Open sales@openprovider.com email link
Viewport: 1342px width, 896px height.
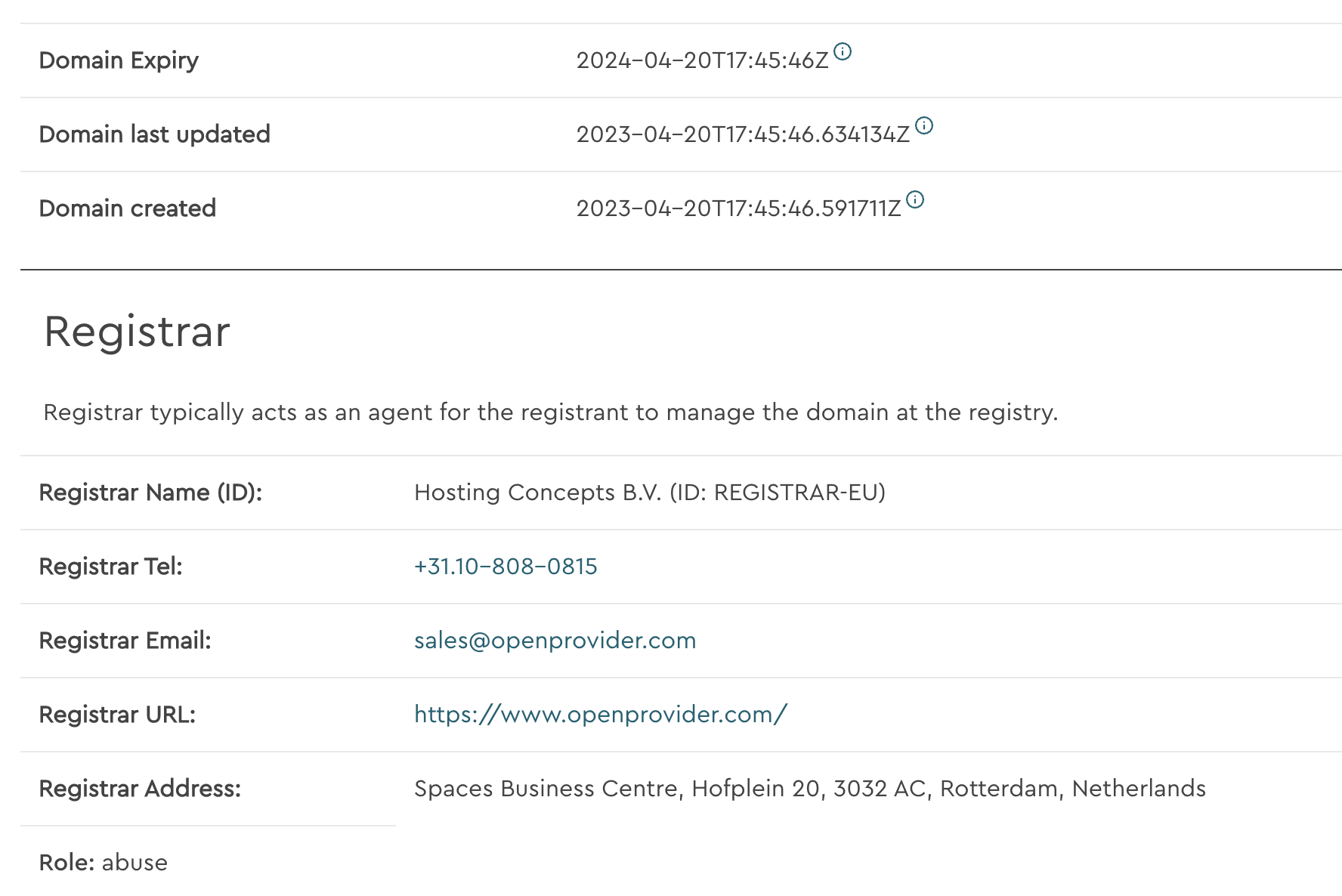click(555, 641)
